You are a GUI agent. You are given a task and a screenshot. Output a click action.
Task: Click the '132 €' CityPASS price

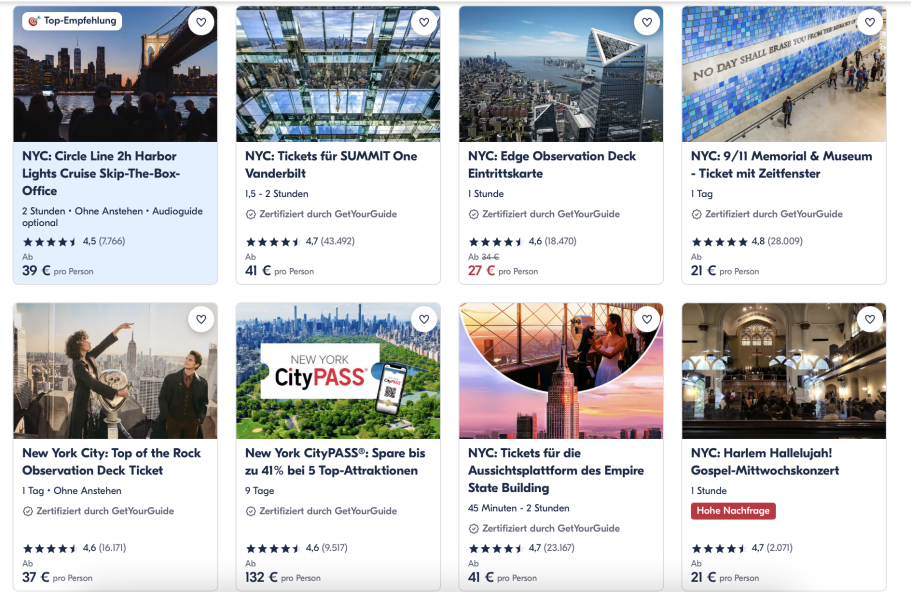[x=261, y=577]
